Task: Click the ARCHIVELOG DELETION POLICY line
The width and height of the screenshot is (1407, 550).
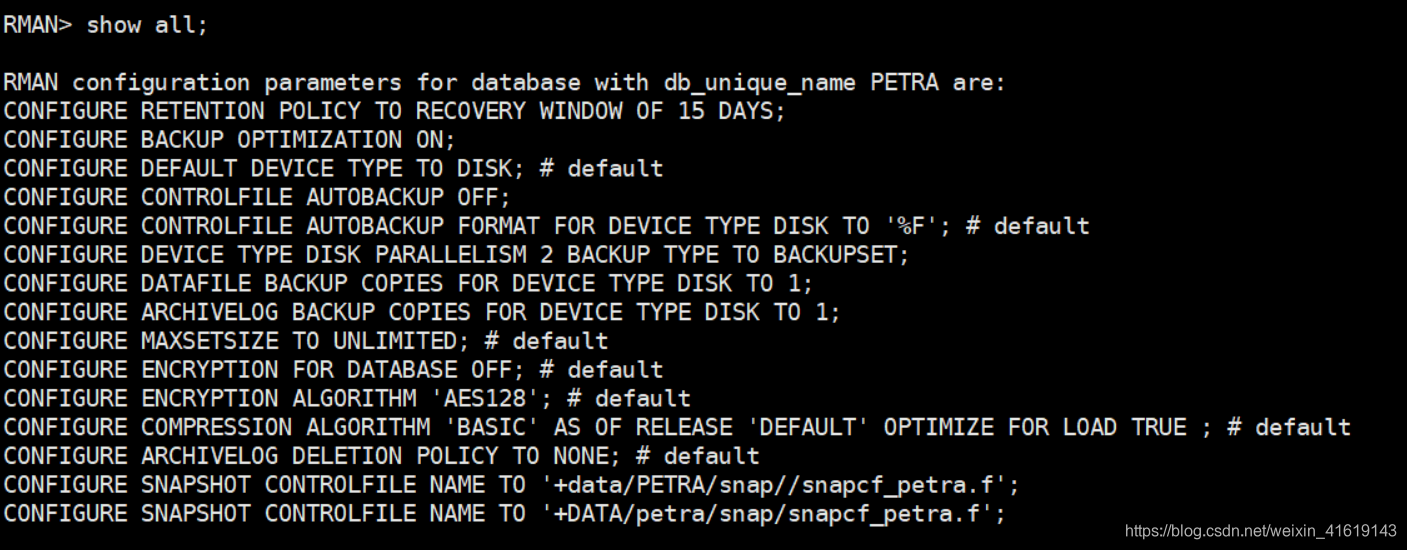Action: tap(381, 456)
